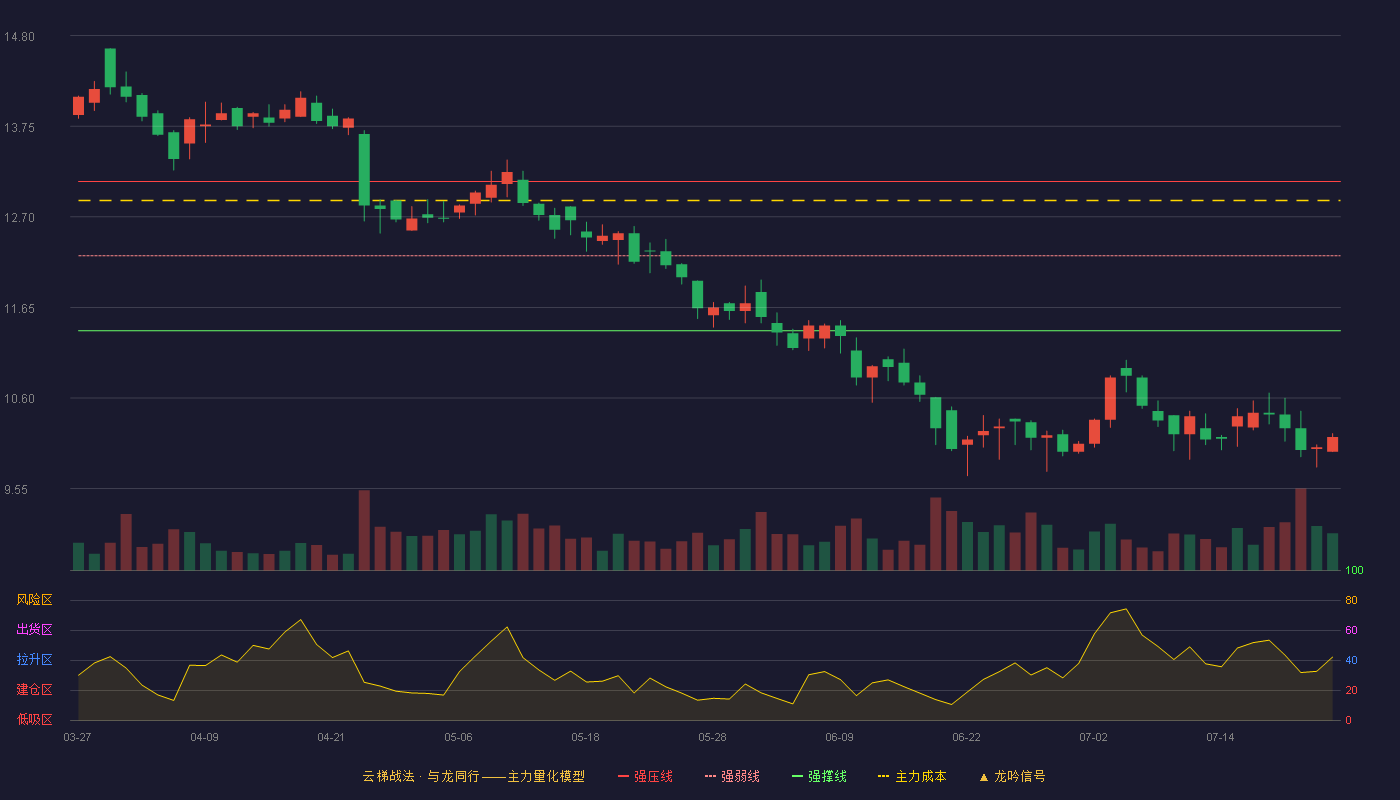This screenshot has height=800, width=1400.
Task: Toggle the 主力成本 legend entry
Action: [912, 776]
